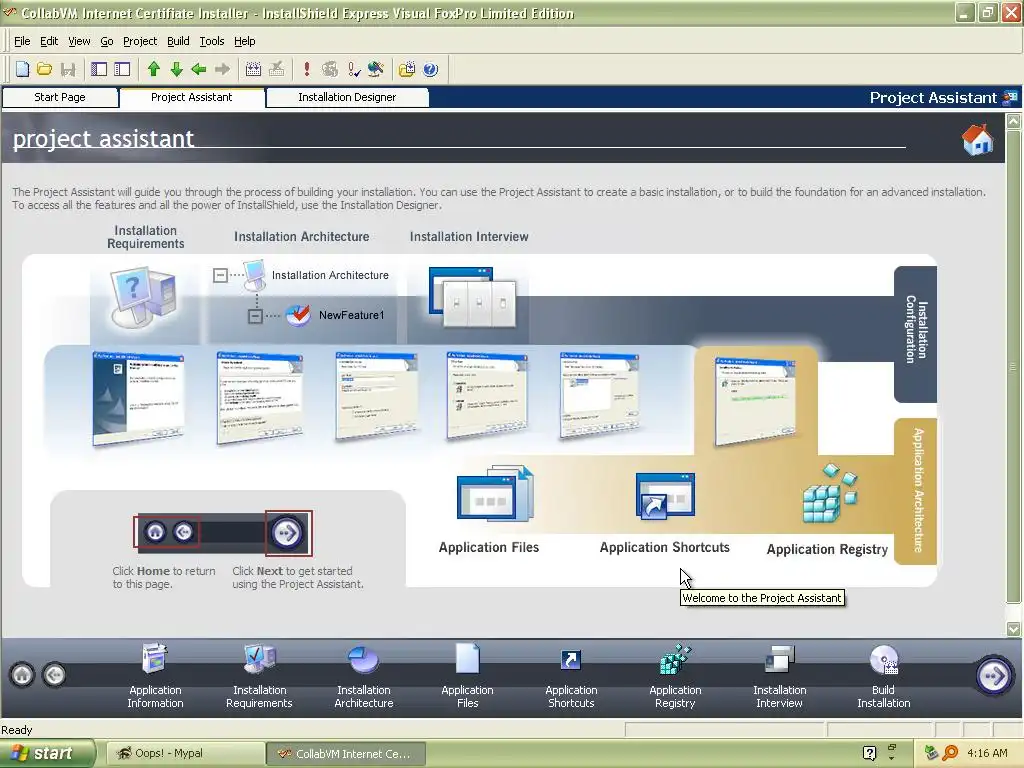
Task: Click the 4:16 AM taskbar clock
Action: click(987, 753)
